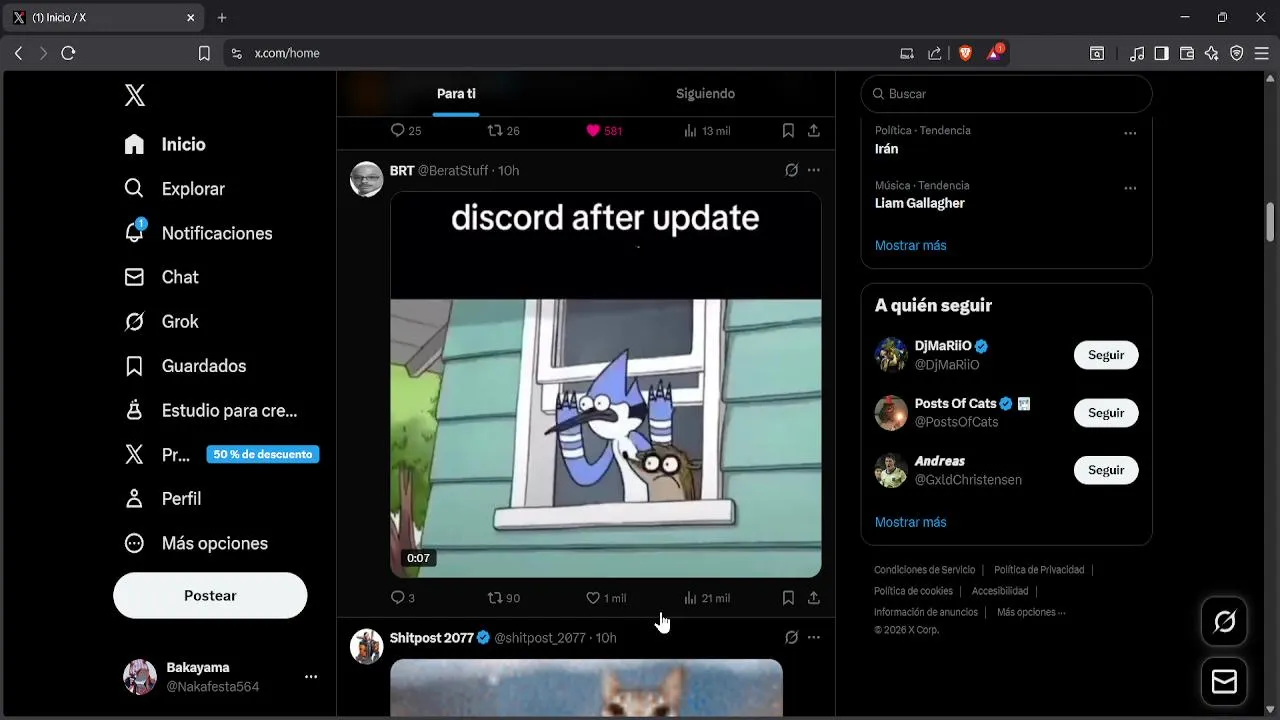
Task: View the top post's 13 mil views
Action: [x=706, y=131]
